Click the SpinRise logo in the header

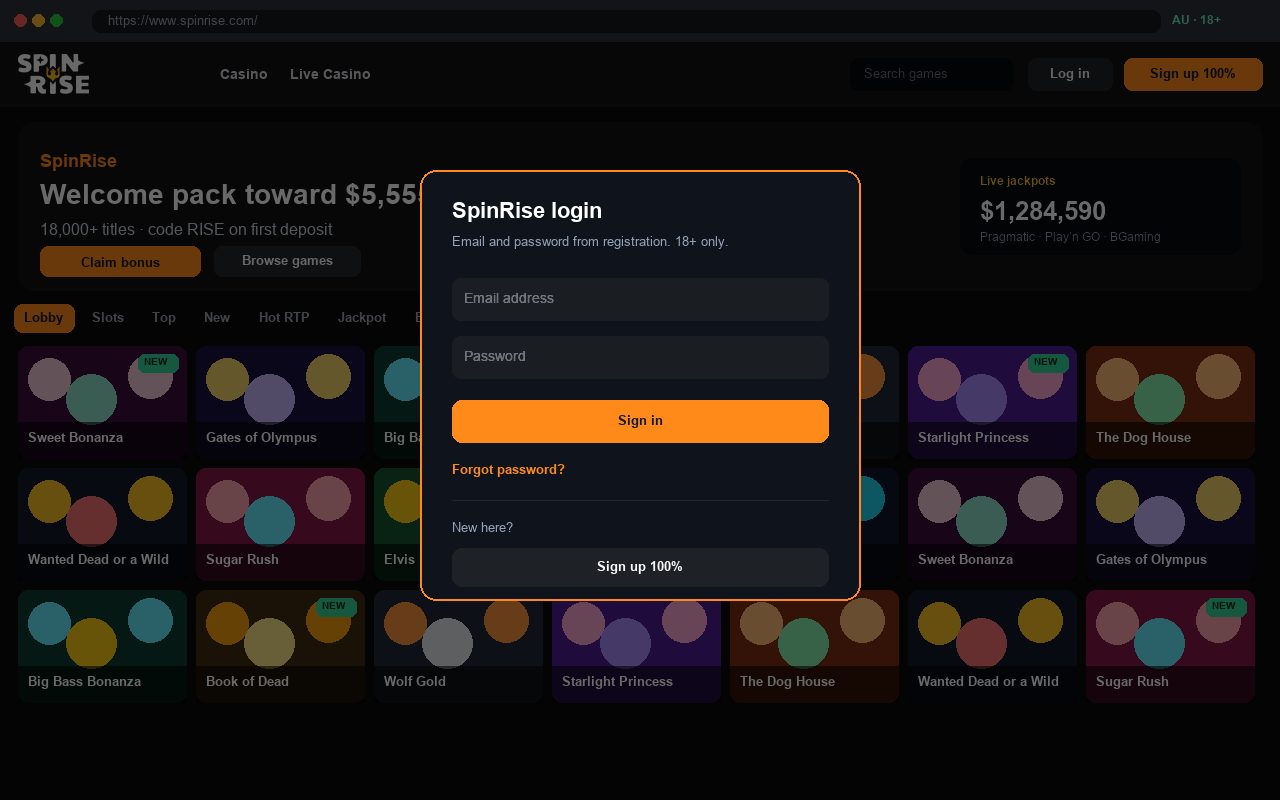coord(53,74)
